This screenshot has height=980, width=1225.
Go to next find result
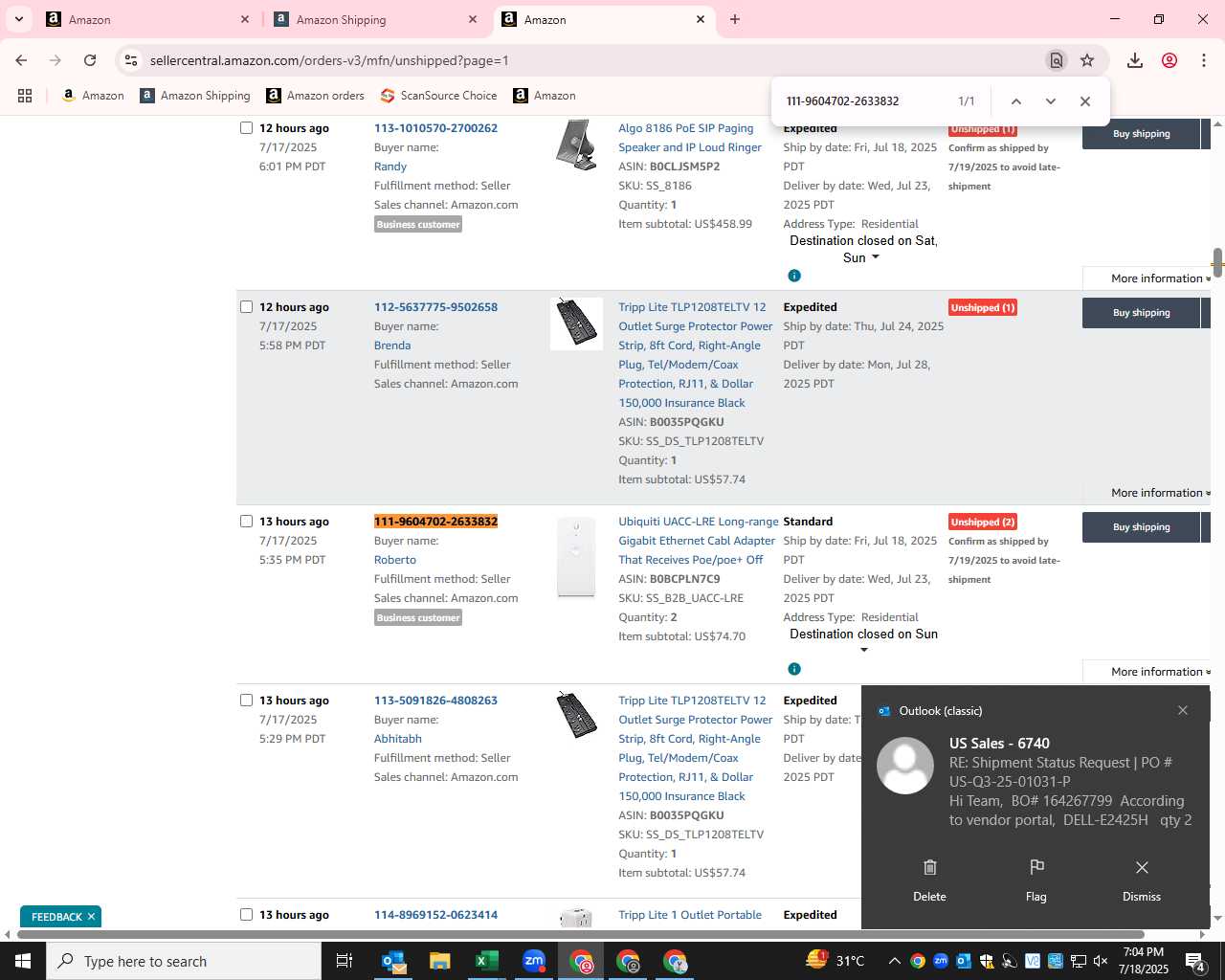point(1051,101)
